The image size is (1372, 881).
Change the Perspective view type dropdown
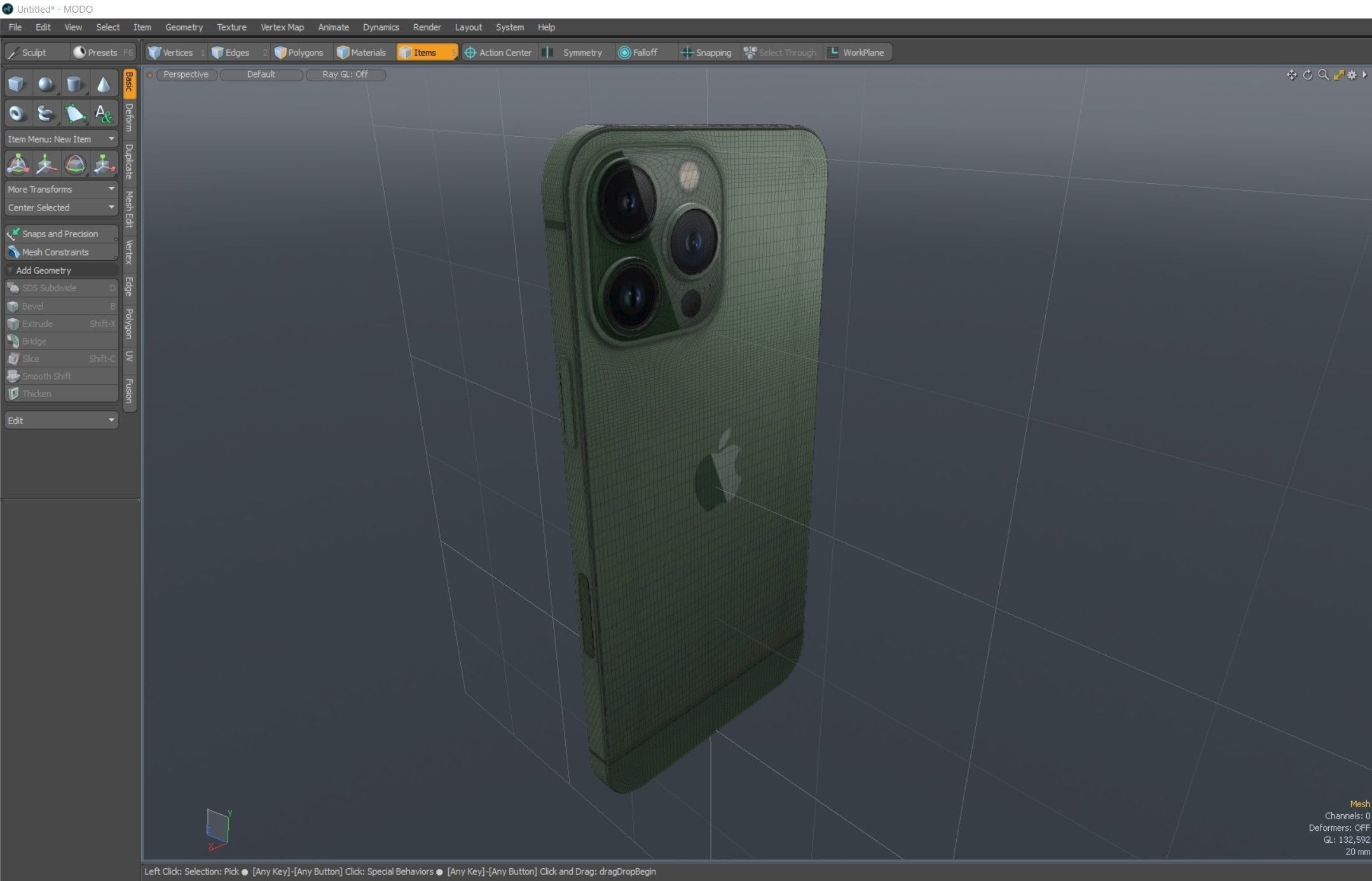click(x=186, y=74)
